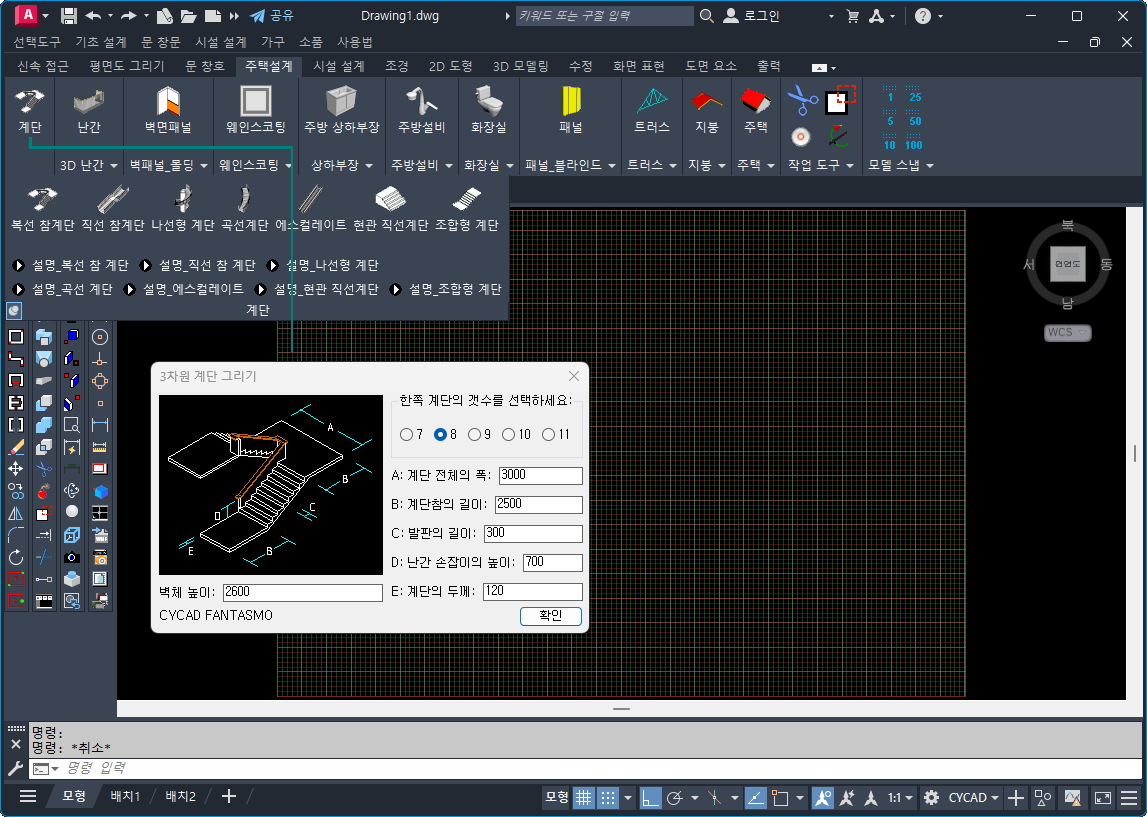
Task: Select the 11 steps radio option
Action: coord(548,435)
